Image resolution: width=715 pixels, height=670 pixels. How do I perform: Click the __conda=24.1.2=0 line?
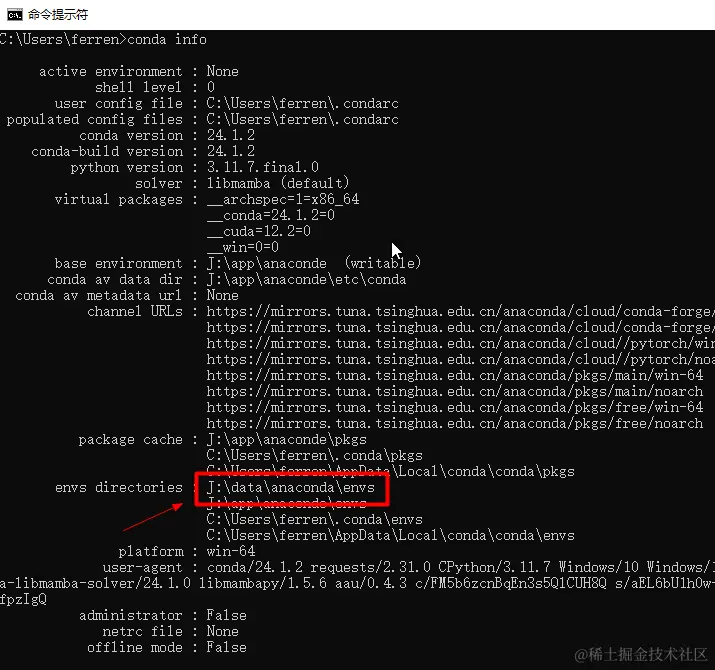click(271, 215)
